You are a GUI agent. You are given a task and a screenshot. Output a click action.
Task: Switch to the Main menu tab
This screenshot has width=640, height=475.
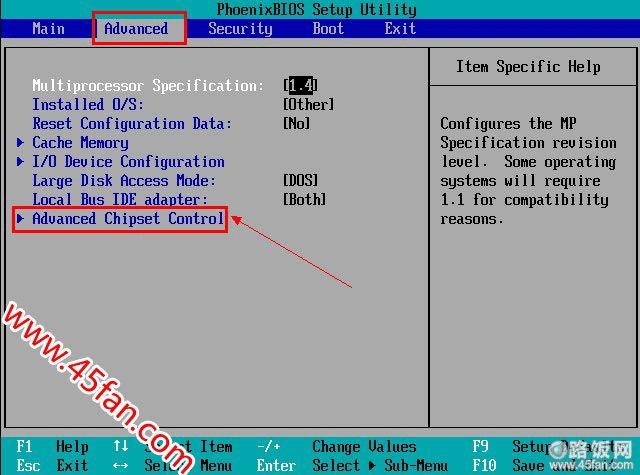48,29
